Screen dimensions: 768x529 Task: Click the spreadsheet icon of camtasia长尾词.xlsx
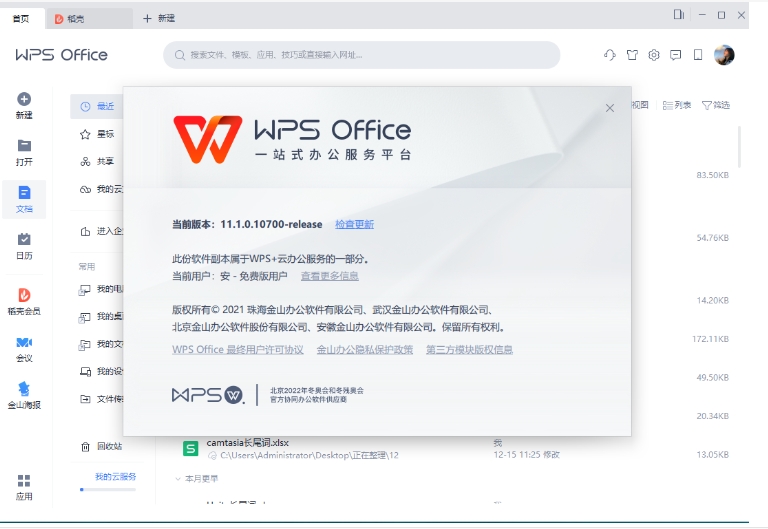191,449
